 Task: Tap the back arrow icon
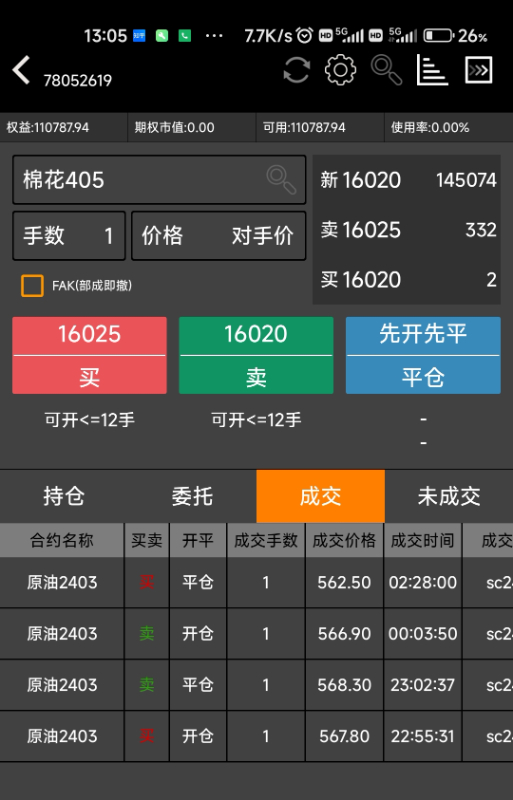(x=21, y=70)
